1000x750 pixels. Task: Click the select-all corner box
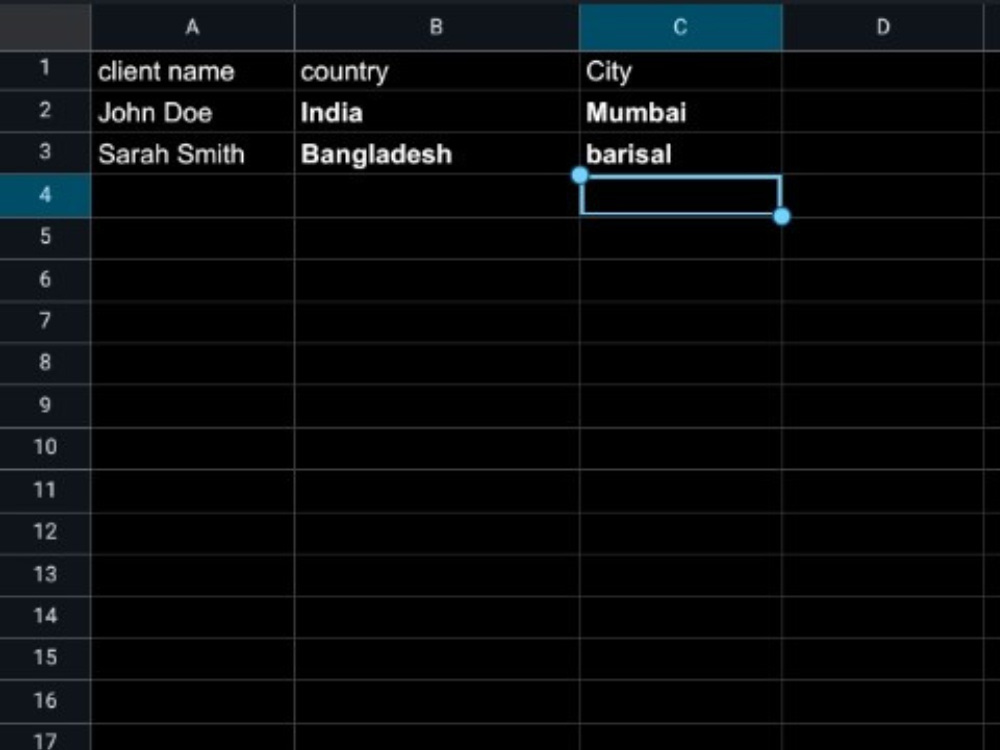click(x=45, y=27)
